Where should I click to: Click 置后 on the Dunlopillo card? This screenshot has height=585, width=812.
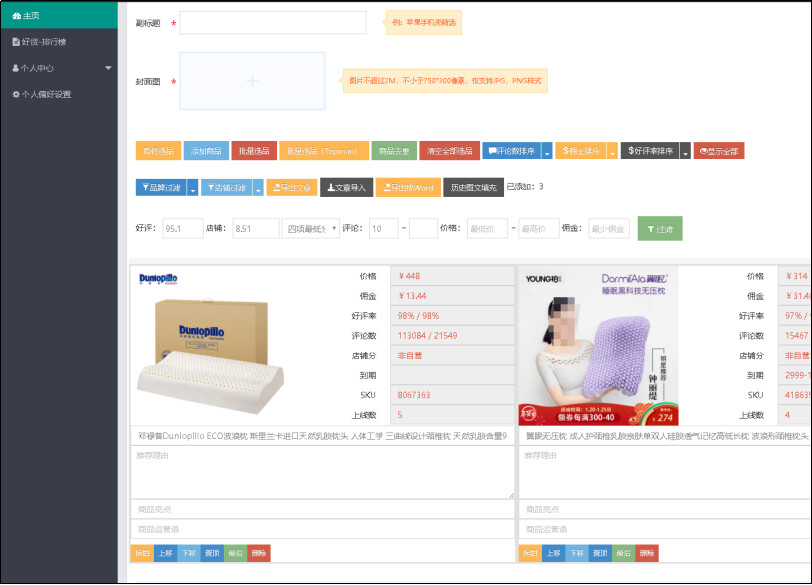point(236,553)
